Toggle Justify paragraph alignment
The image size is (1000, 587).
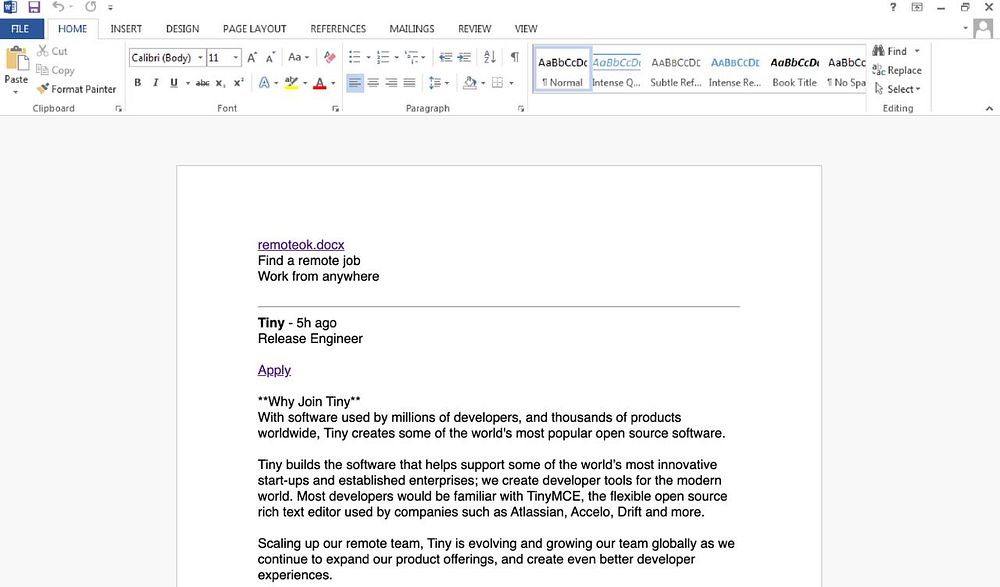(409, 83)
